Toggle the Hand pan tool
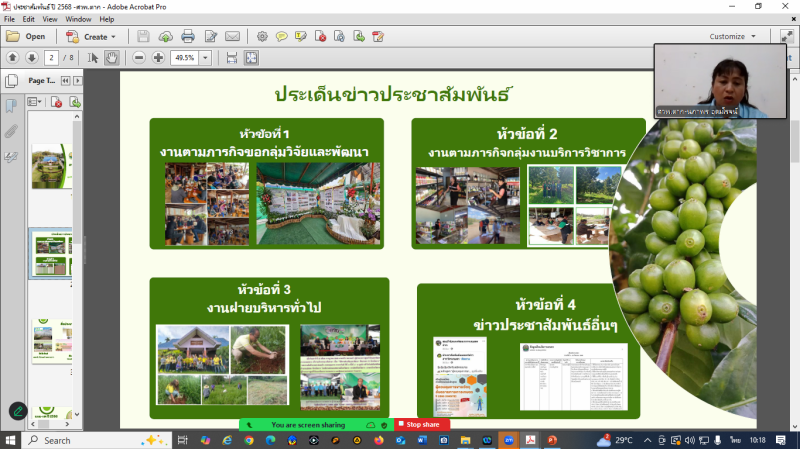800x449 pixels. point(112,57)
